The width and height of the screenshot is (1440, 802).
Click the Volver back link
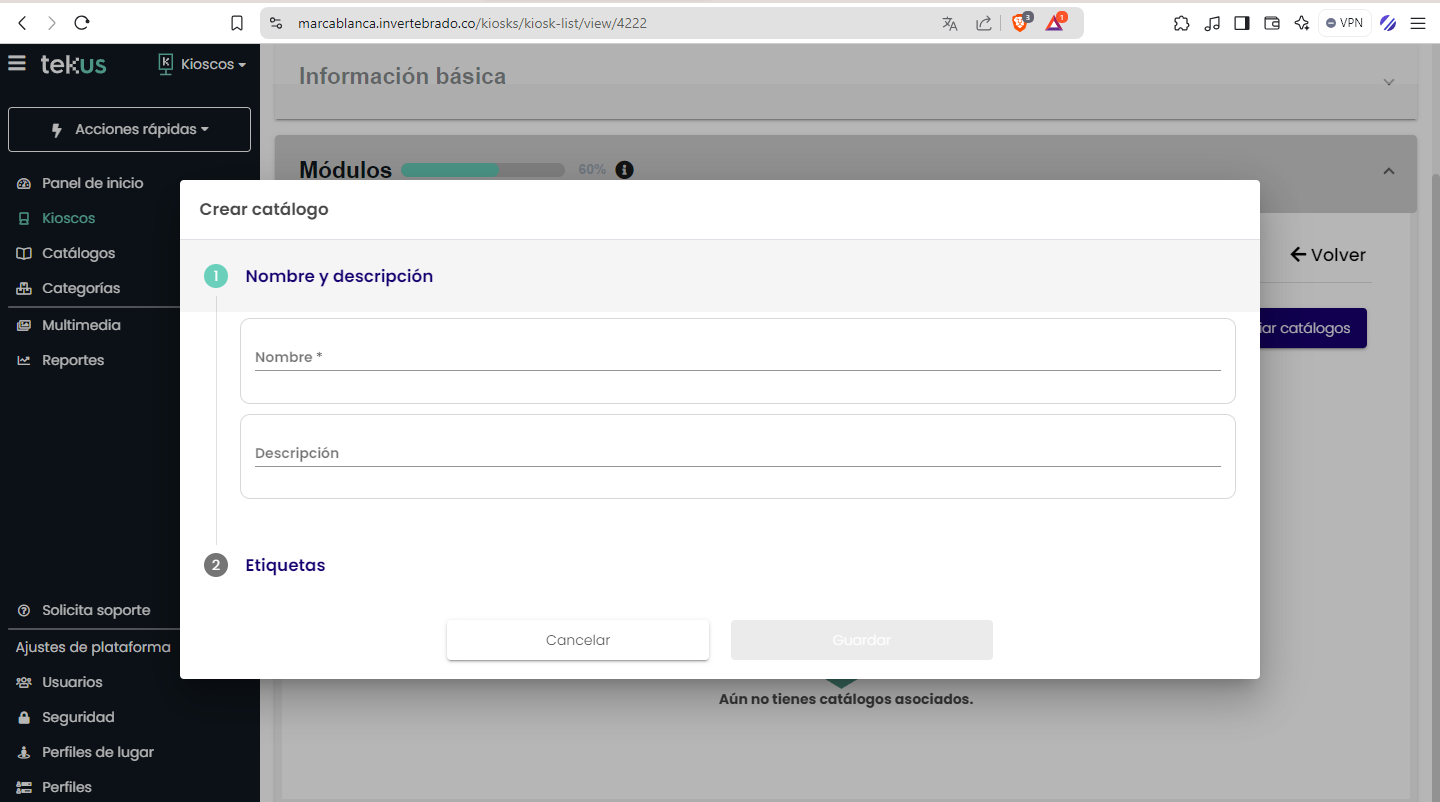(1328, 255)
